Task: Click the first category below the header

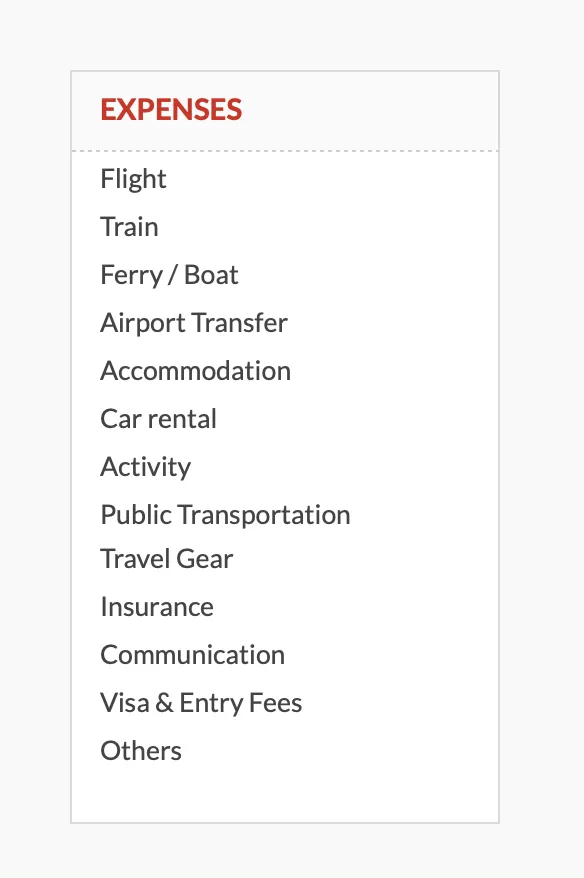Action: tap(133, 179)
